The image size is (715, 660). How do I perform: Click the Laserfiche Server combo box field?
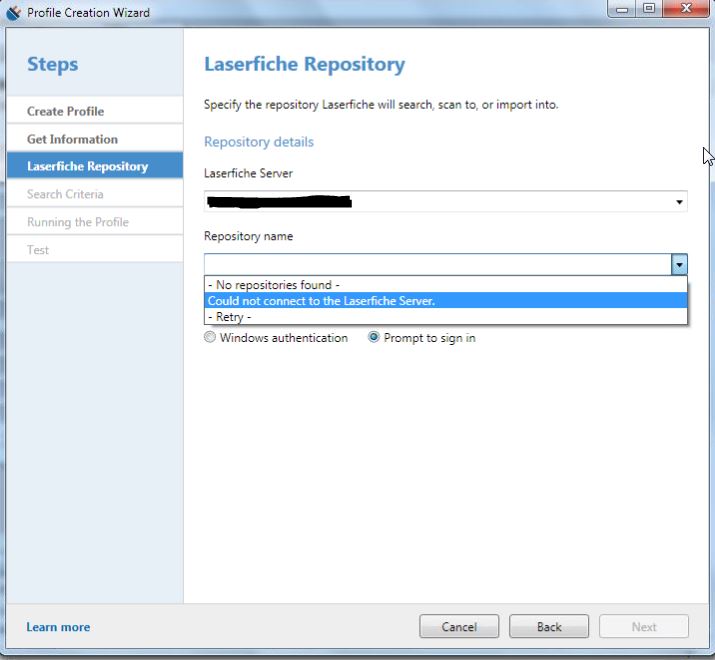(x=446, y=202)
